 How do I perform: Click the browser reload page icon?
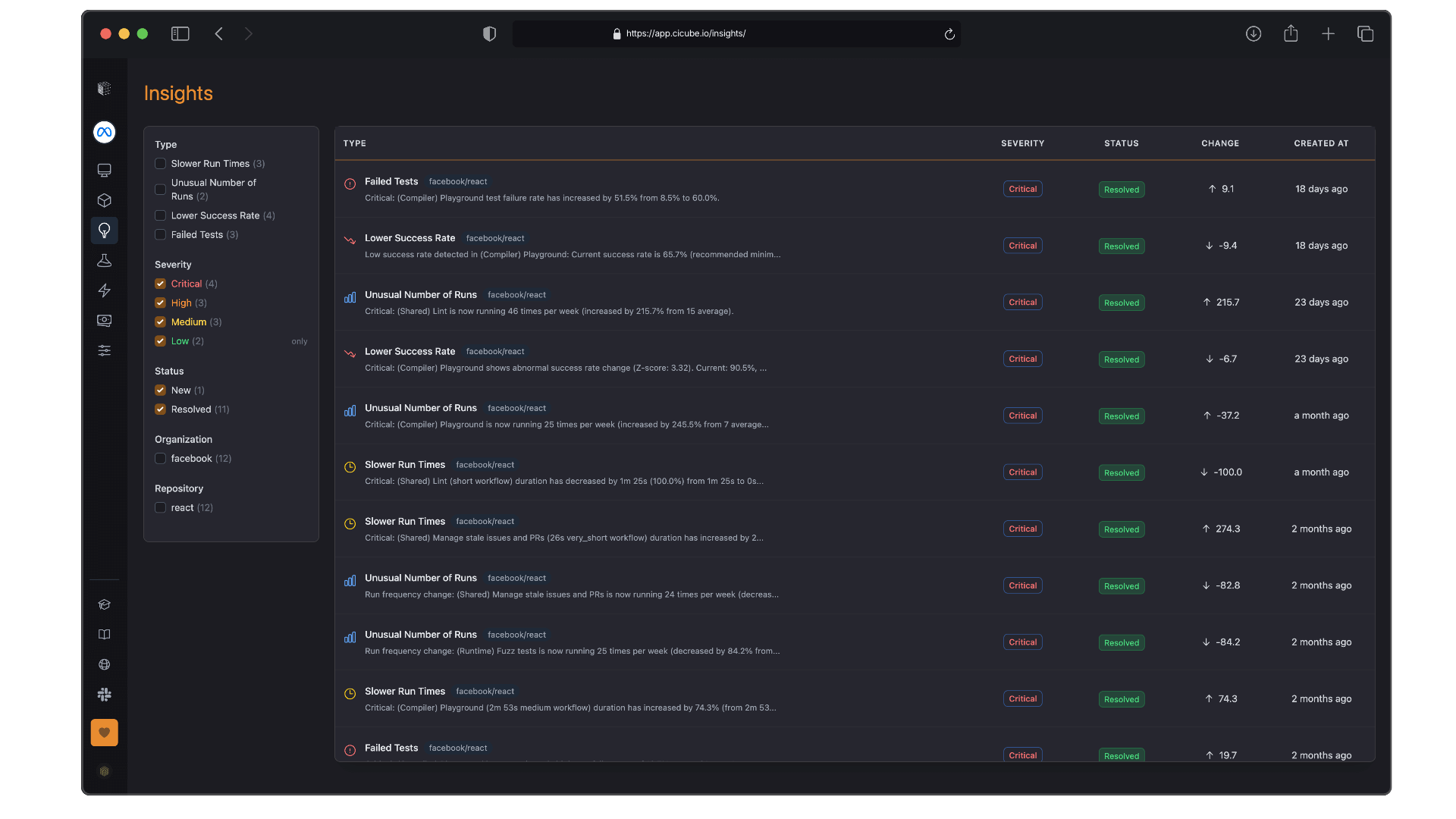tap(949, 34)
